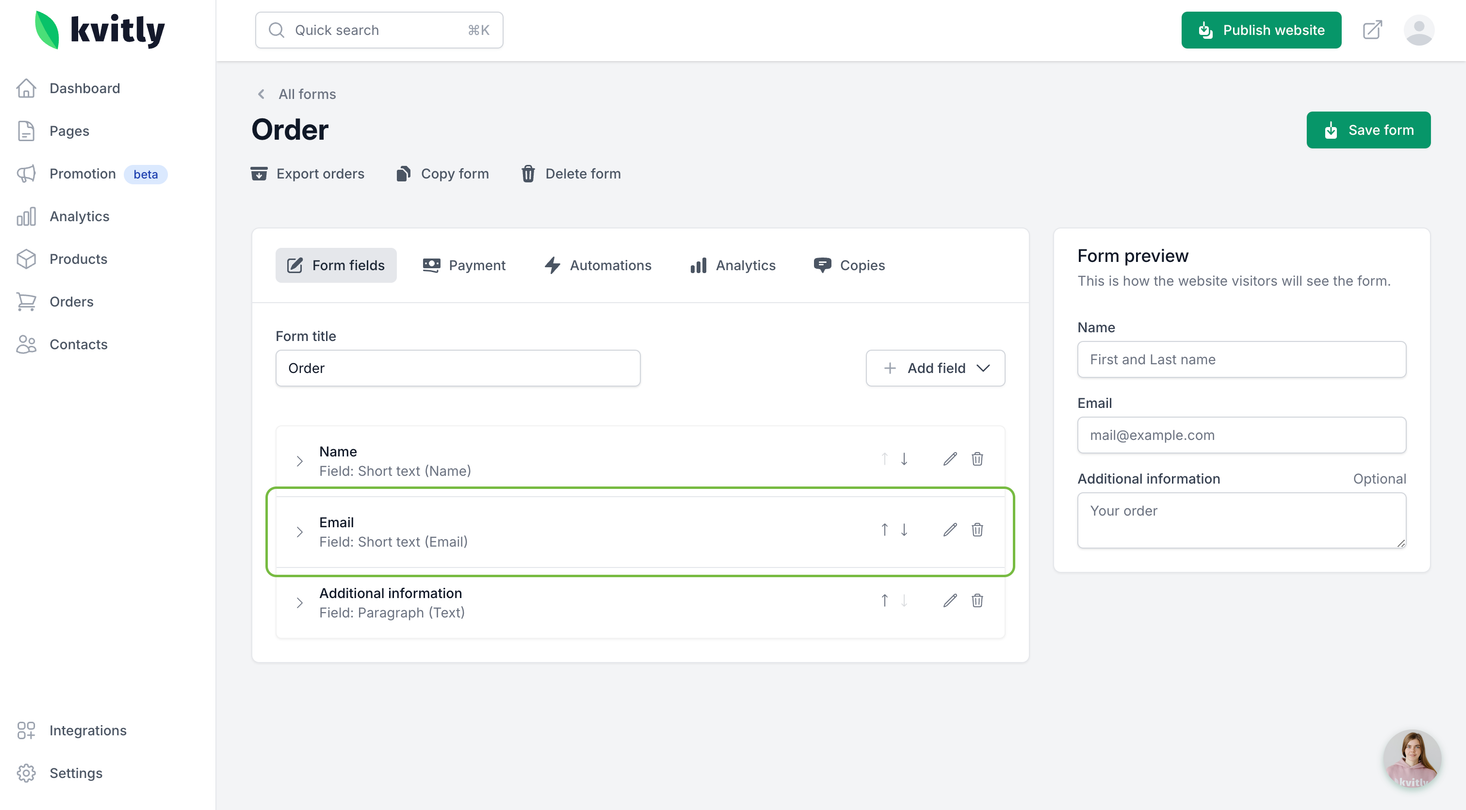Click the edit pencil for Name field
This screenshot has width=1466, height=810.
tap(950, 459)
